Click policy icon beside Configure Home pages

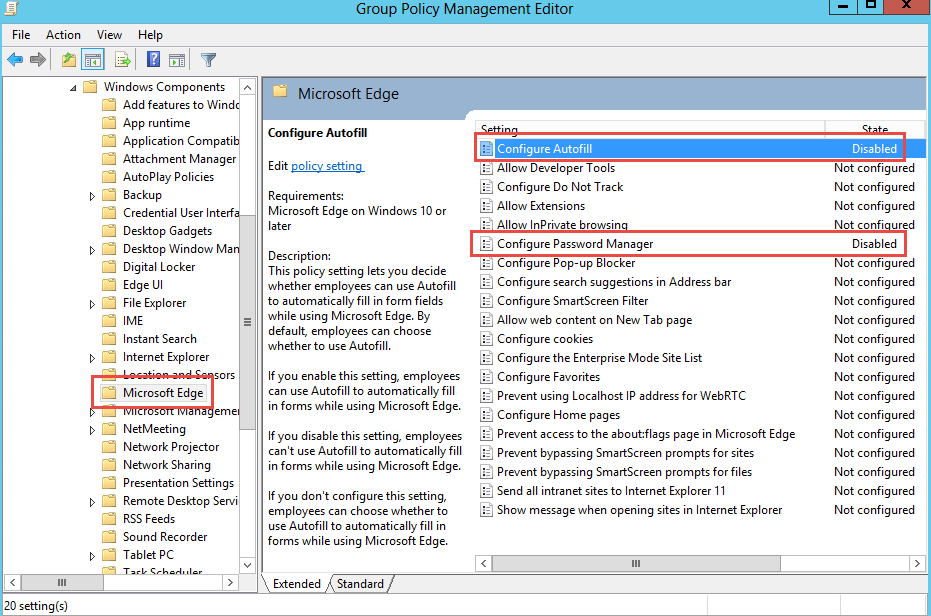tap(486, 415)
